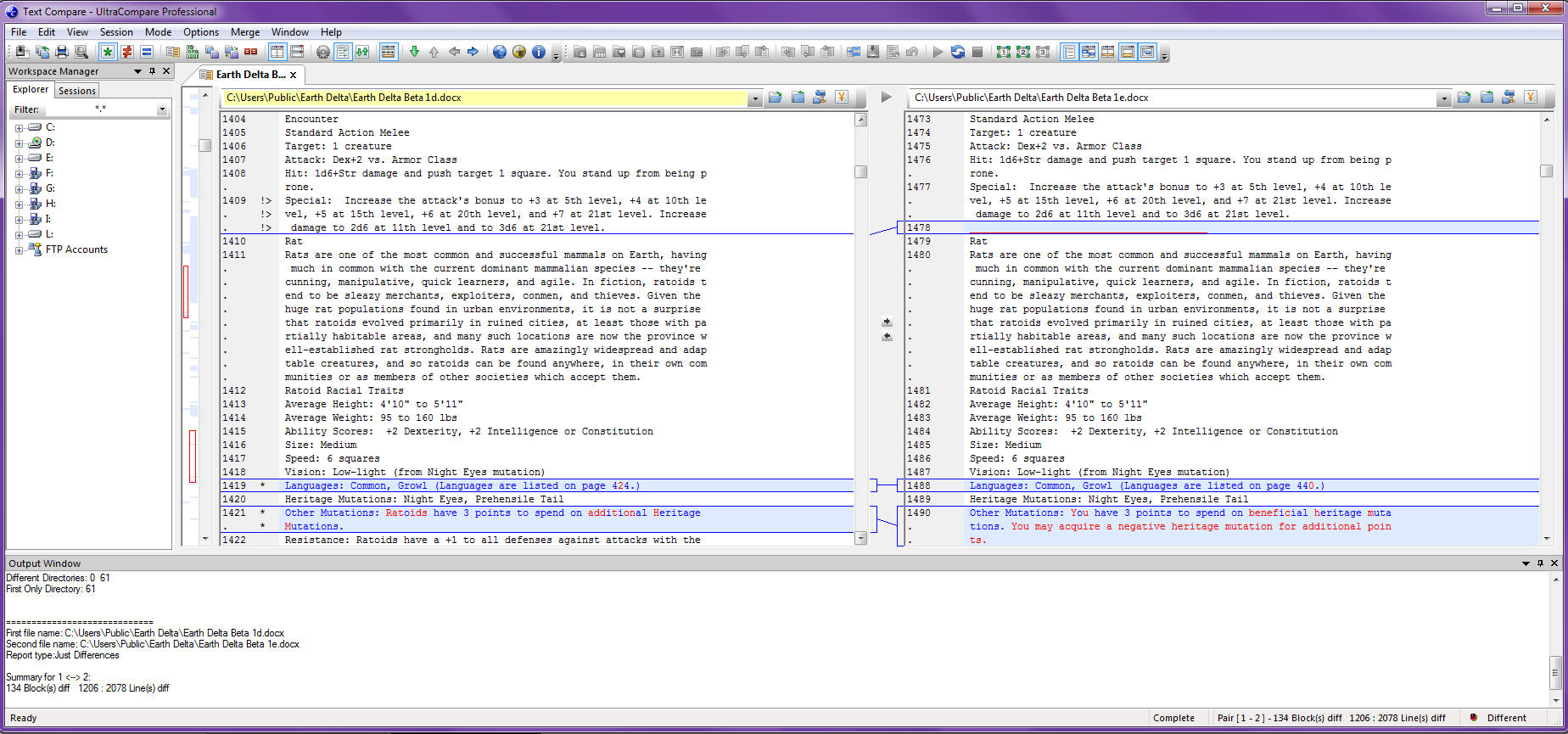Expand the G: drive node
Viewport: 1568px width, 734px height.
tap(19, 189)
